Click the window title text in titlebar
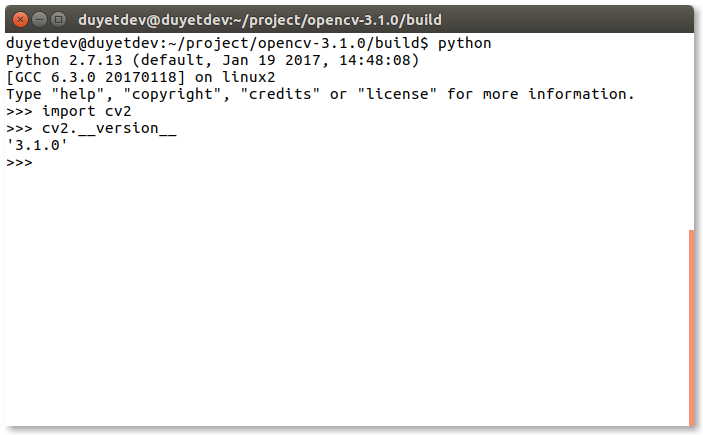Viewport: 703px width, 435px height. 260,20
